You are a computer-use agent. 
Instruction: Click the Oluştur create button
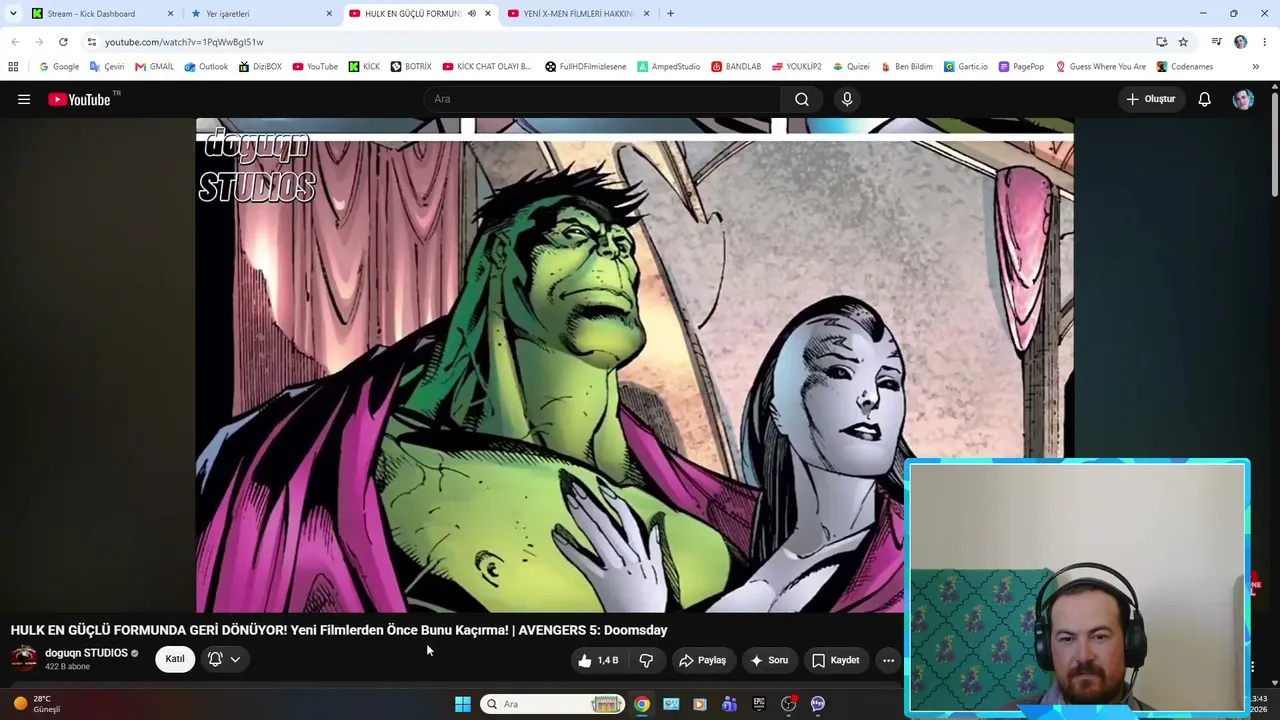coord(1151,99)
